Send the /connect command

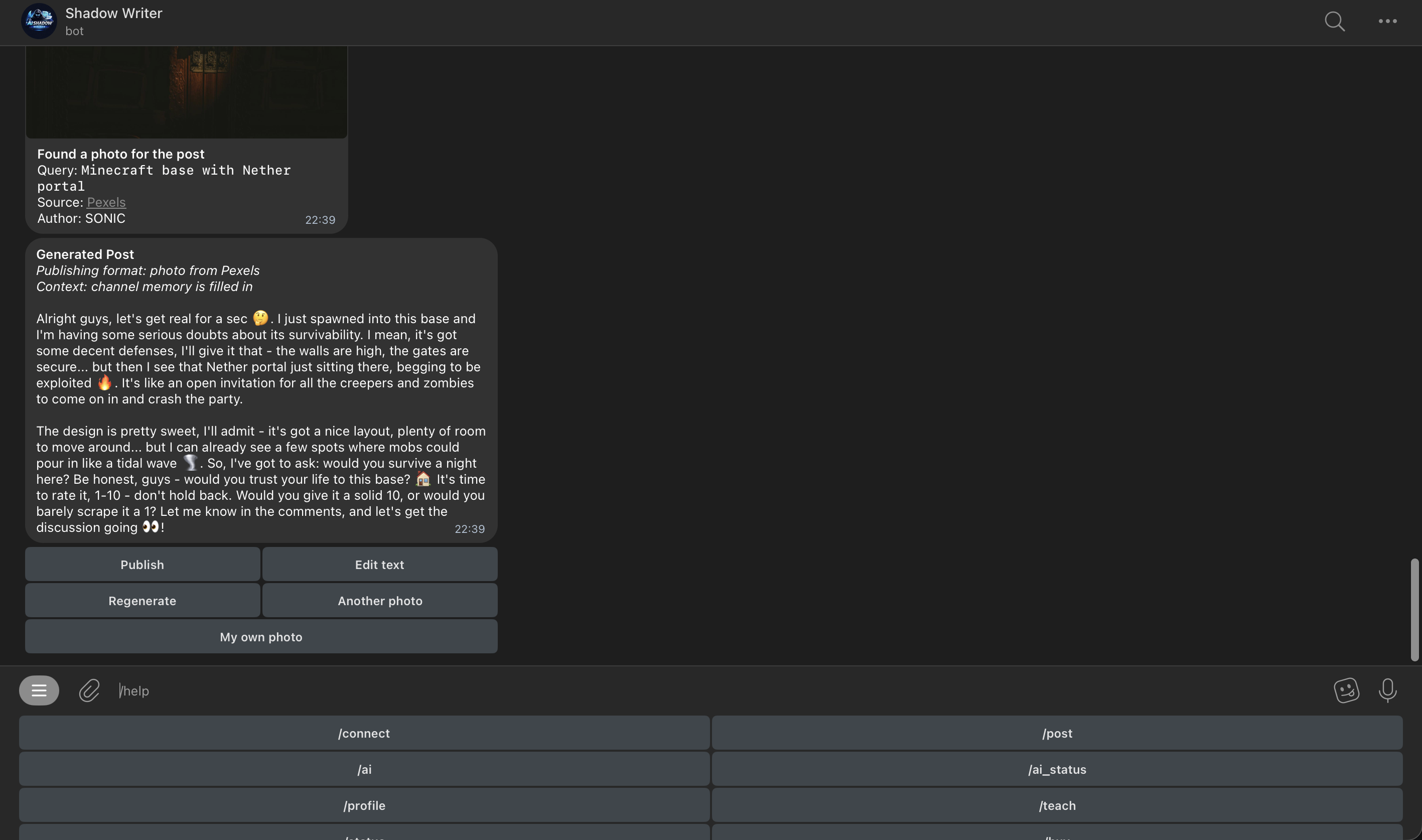click(364, 733)
